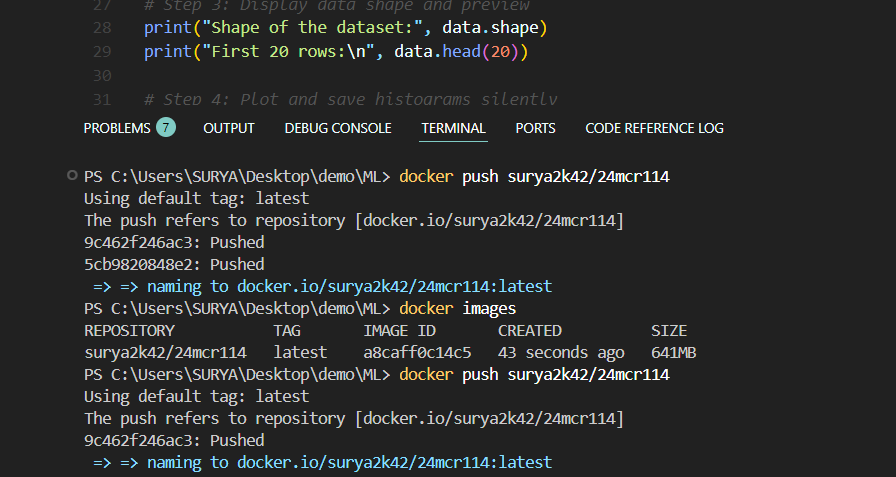
Task: Click the Step 4 histogram comment line
Action: 350,99
